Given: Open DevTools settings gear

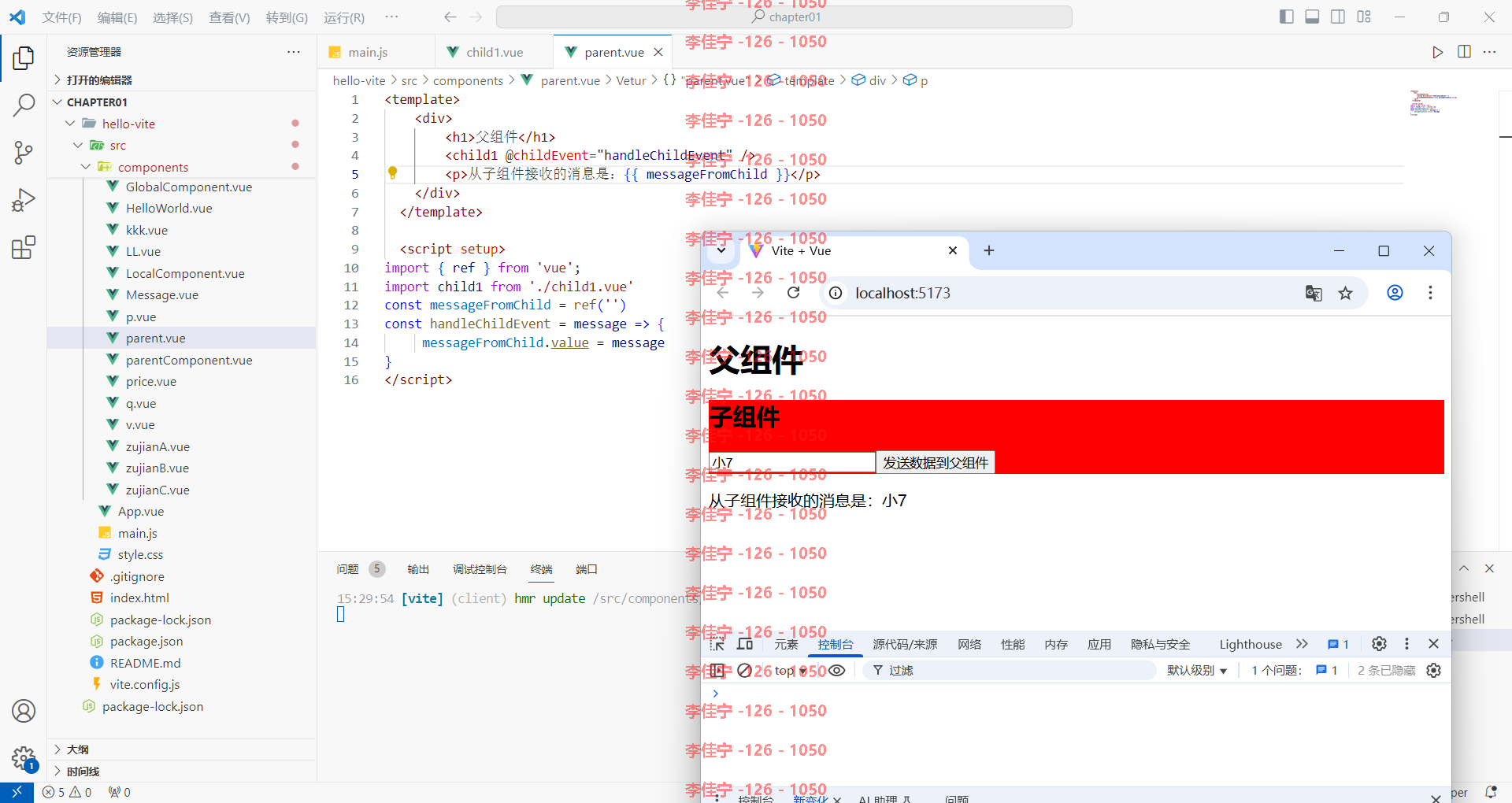Looking at the screenshot, I should point(1379,644).
